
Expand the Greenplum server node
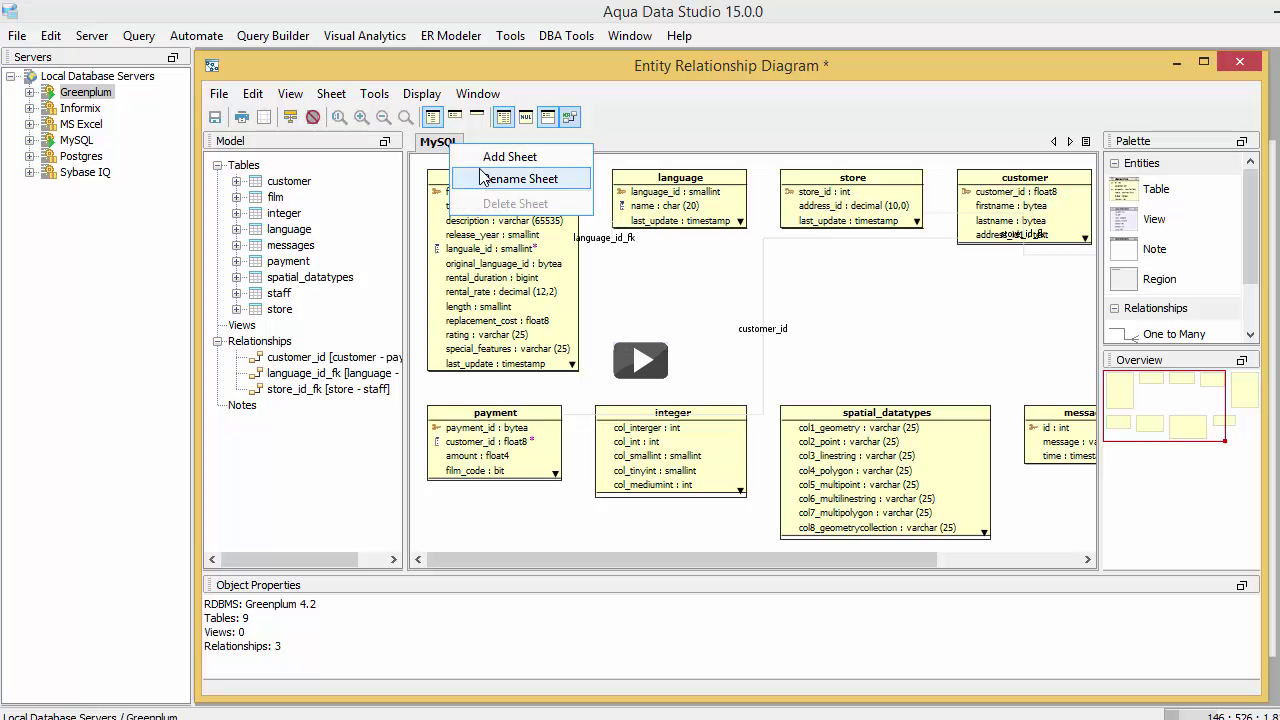[29, 92]
